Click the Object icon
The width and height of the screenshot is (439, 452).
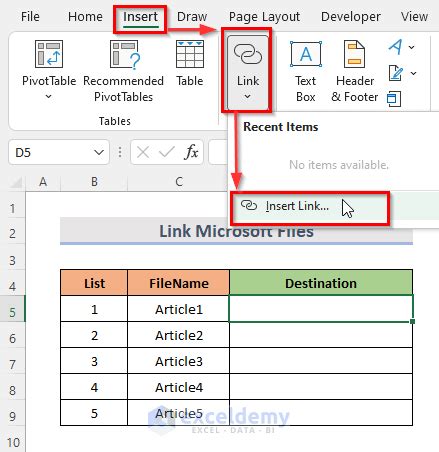pyautogui.click(x=394, y=99)
